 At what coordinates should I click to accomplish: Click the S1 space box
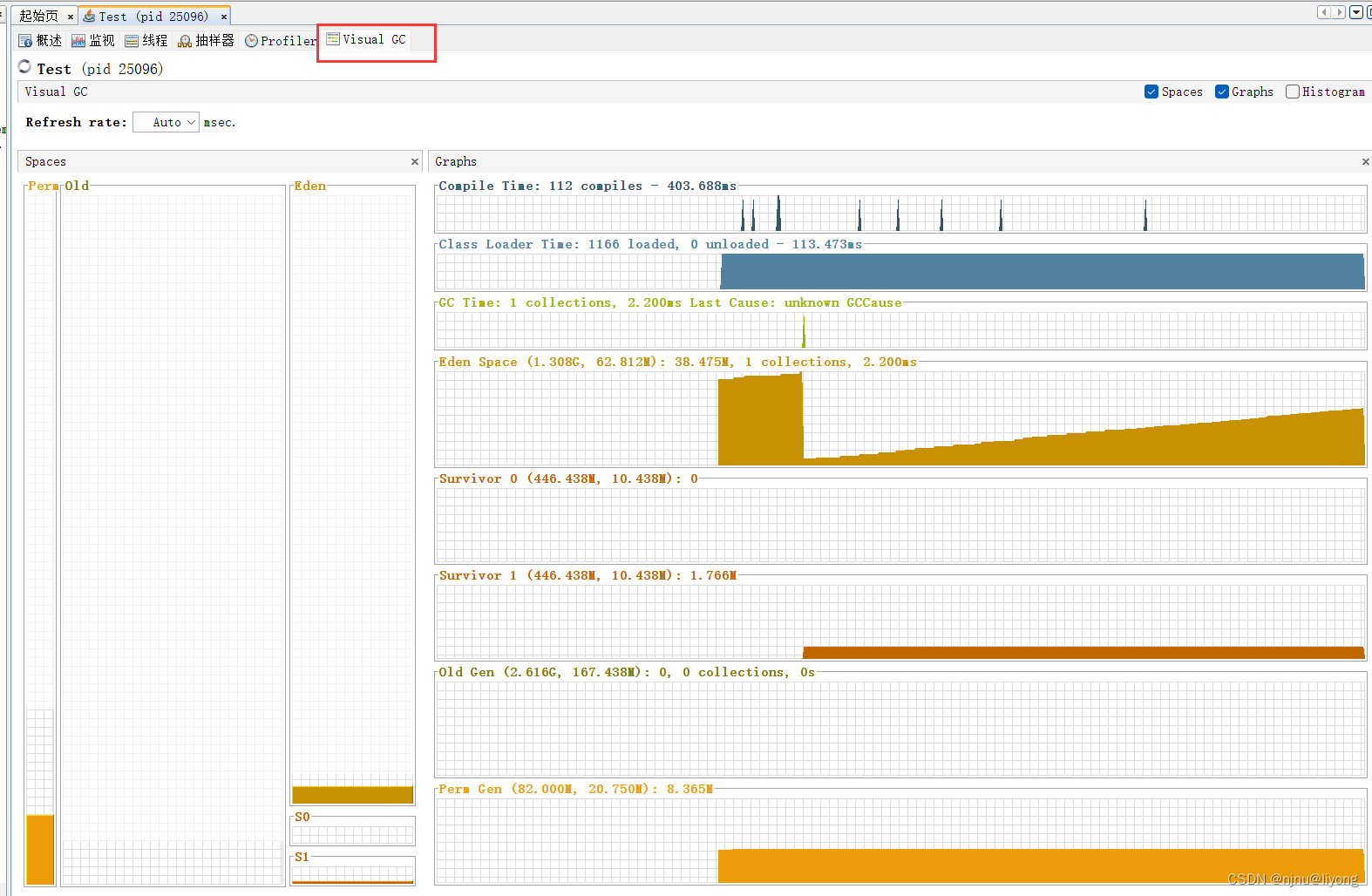tap(353, 874)
